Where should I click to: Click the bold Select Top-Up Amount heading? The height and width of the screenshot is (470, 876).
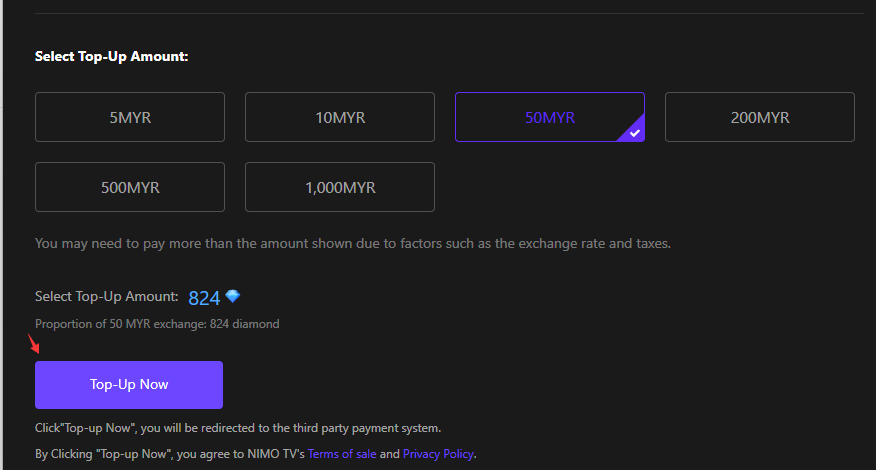112,56
